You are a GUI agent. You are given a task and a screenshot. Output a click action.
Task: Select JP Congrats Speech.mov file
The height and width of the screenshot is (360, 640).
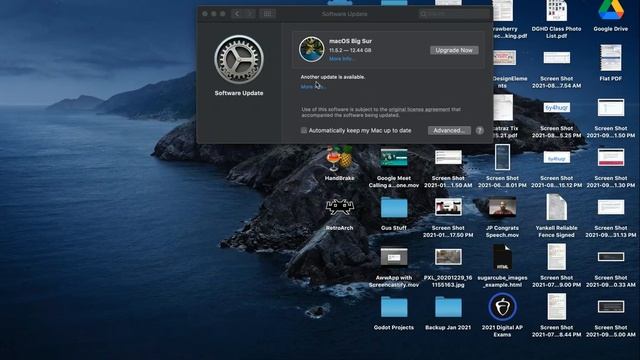(x=502, y=208)
